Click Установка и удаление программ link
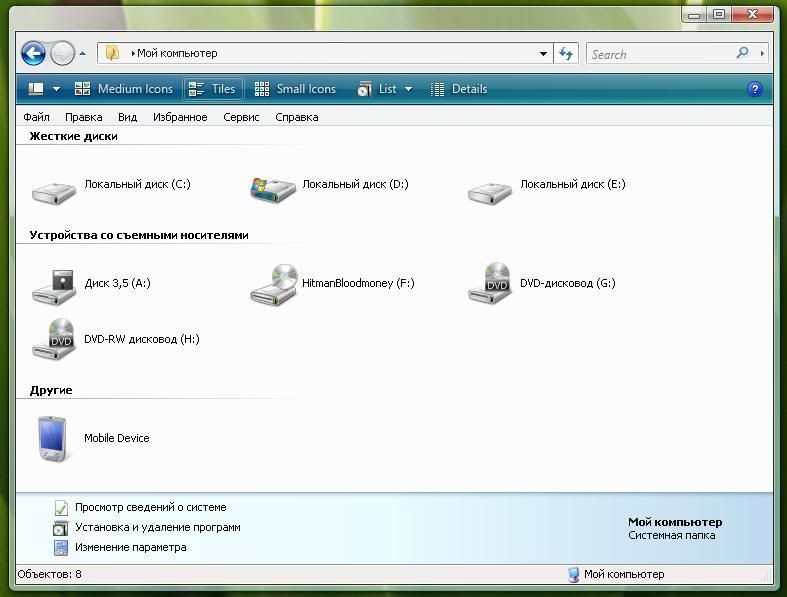787x597 pixels. (x=157, y=527)
